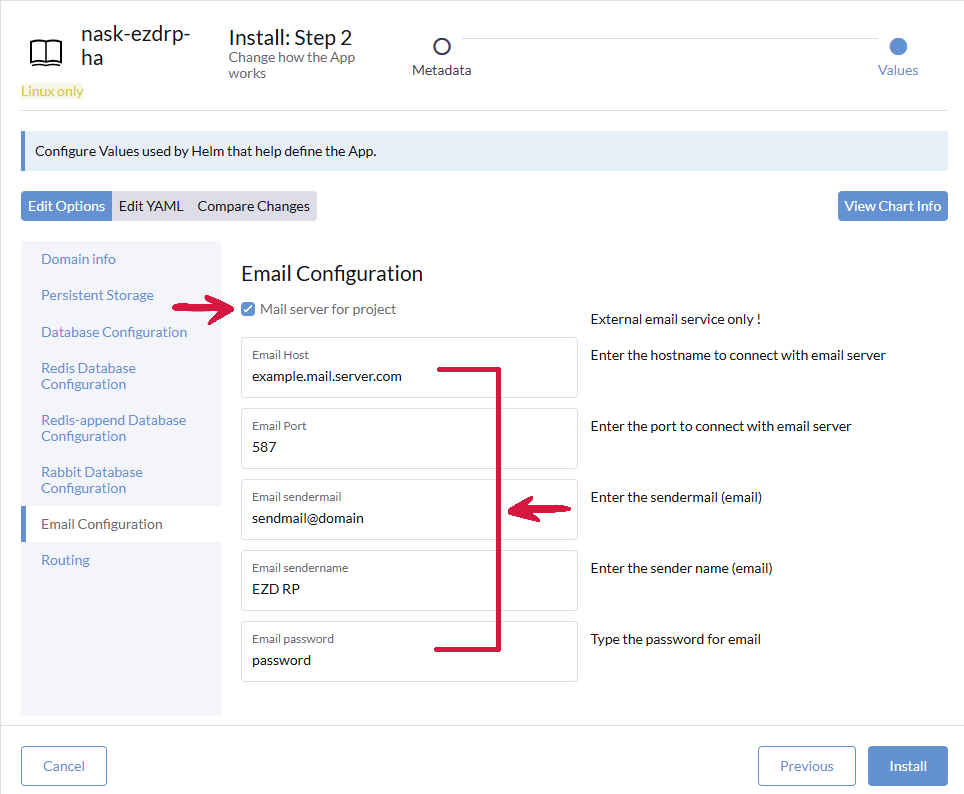Select Redis Database Configuration section
The width and height of the screenshot is (964, 794).
coord(89,376)
